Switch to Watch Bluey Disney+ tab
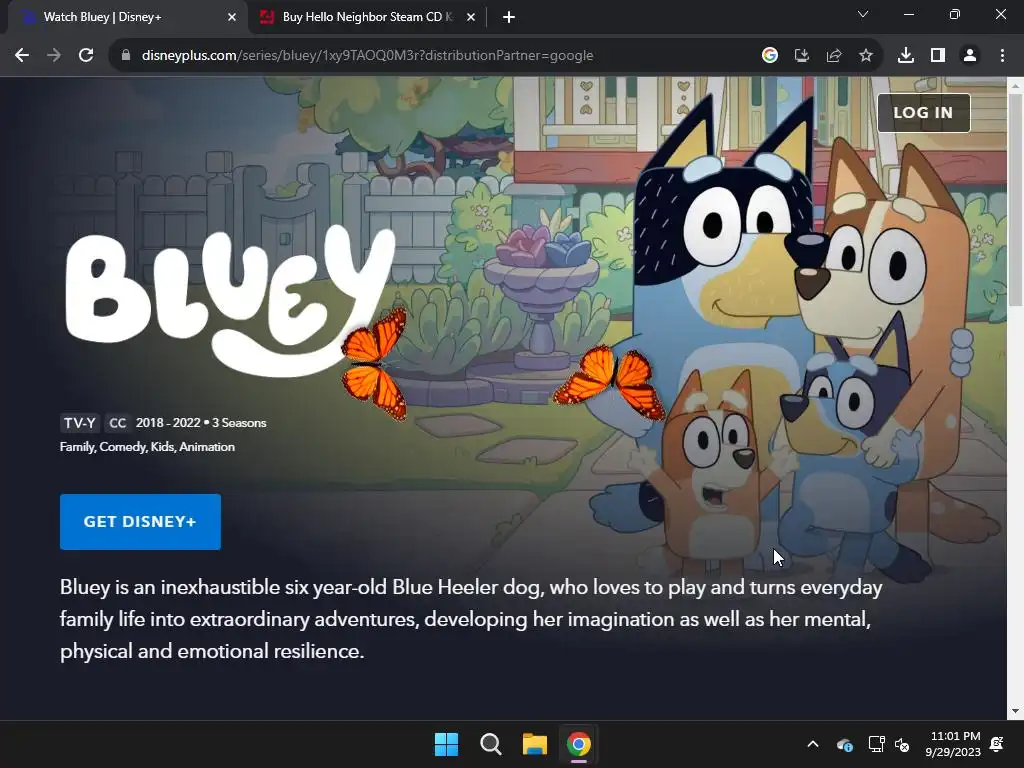This screenshot has width=1024, height=768. click(128, 17)
